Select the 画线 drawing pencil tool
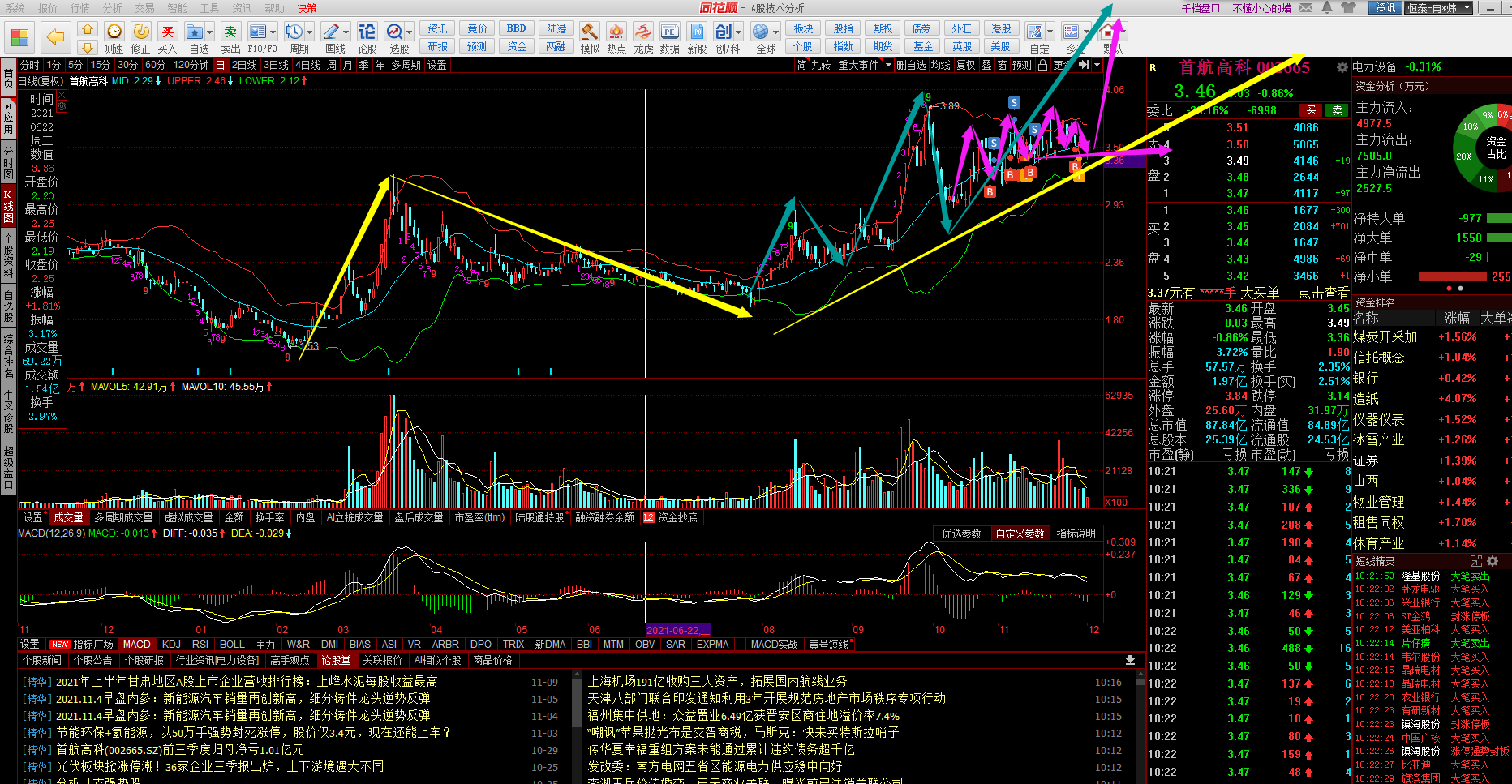Viewport: 1512px width, 784px height. click(x=331, y=32)
